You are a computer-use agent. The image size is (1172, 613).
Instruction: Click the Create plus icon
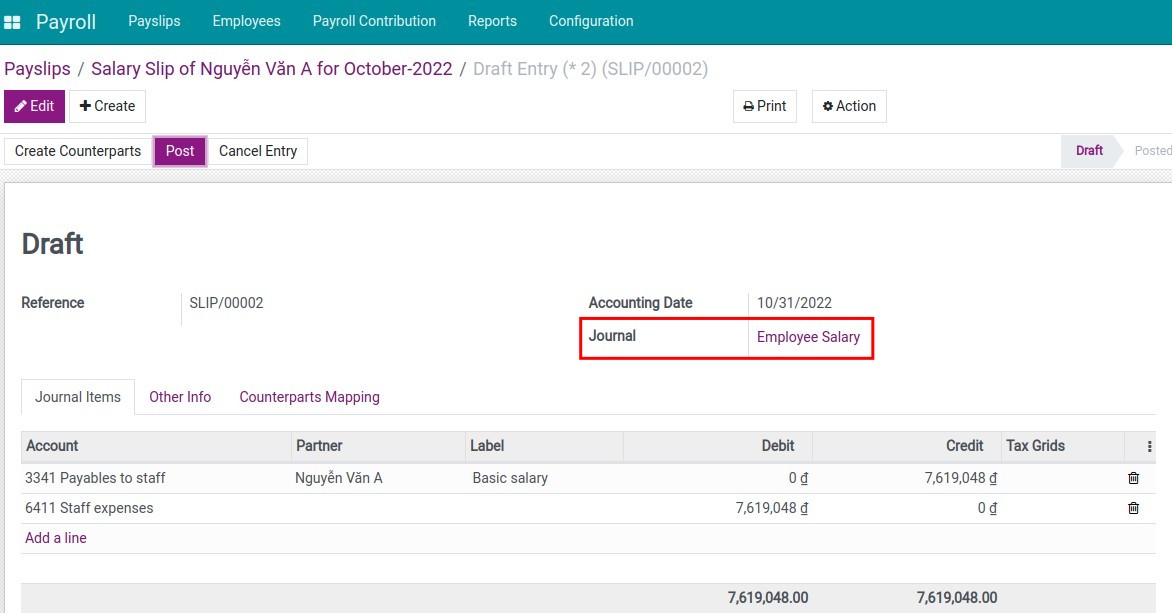tap(89, 106)
